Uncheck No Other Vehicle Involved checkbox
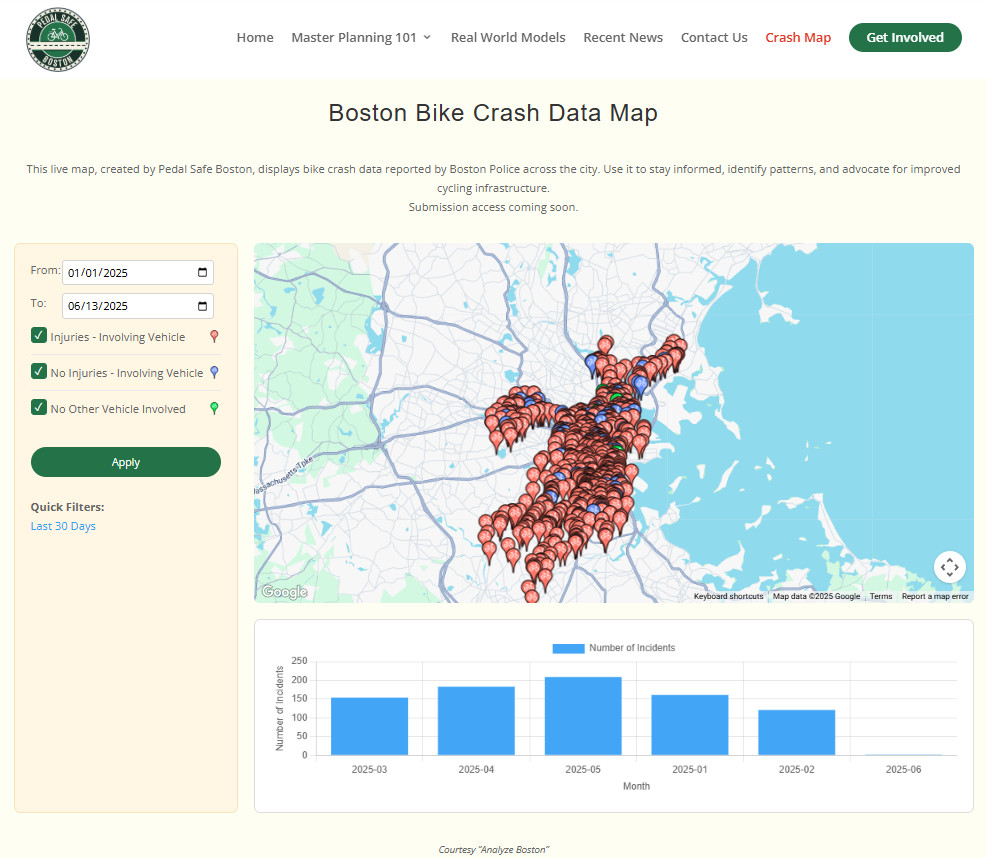Image resolution: width=987 pixels, height=858 pixels. (39, 407)
